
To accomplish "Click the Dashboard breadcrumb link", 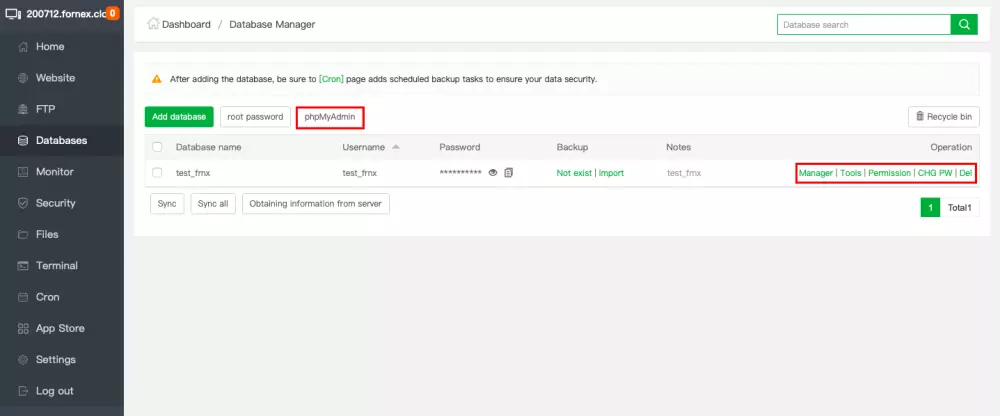I will tap(186, 24).
